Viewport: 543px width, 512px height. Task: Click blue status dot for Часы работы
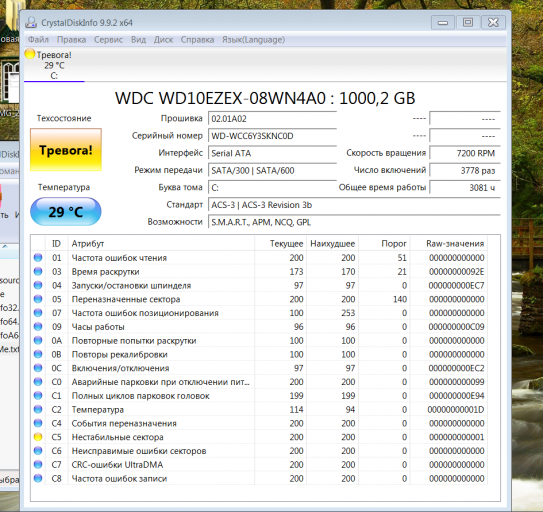(38, 327)
